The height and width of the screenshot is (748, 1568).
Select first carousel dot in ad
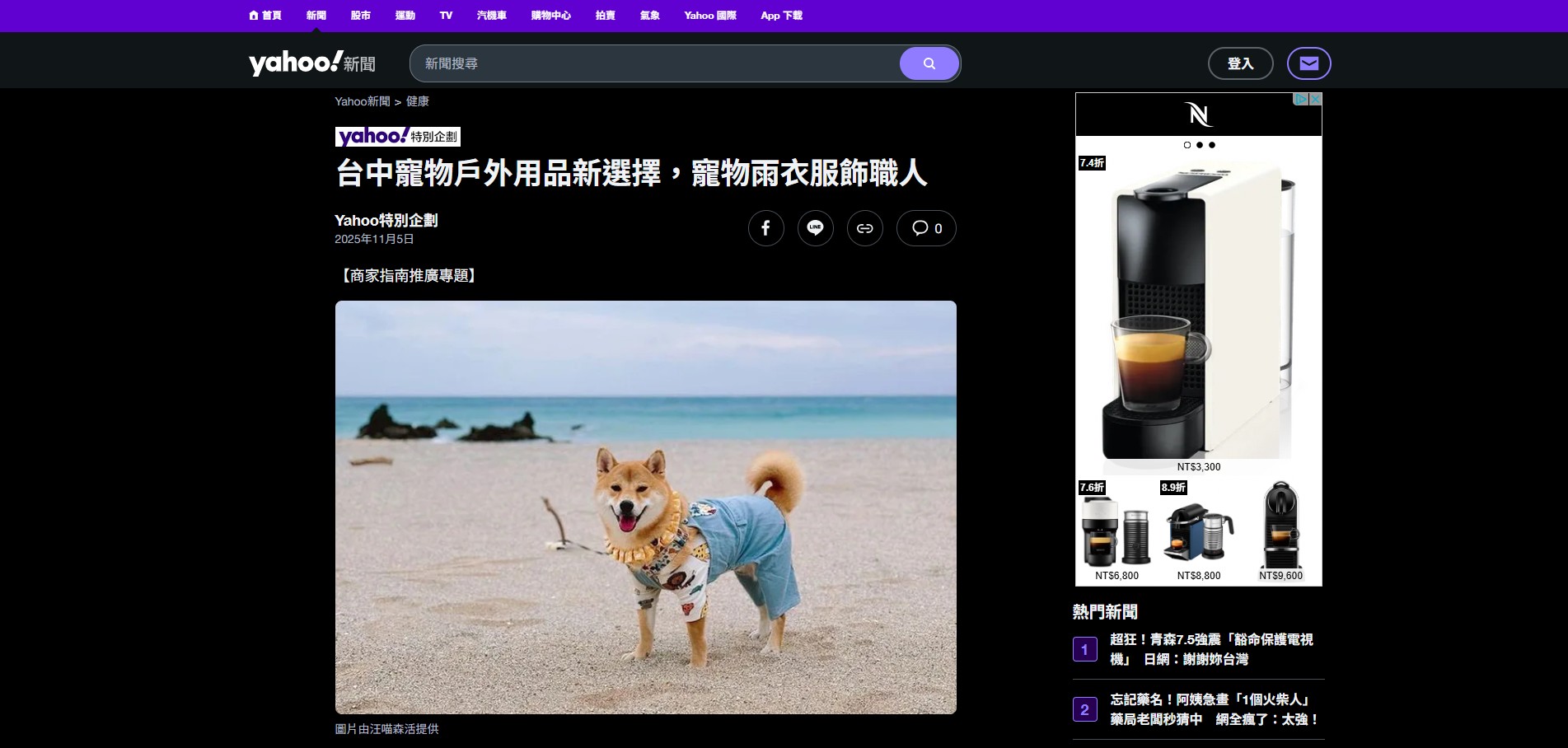pos(1187,145)
